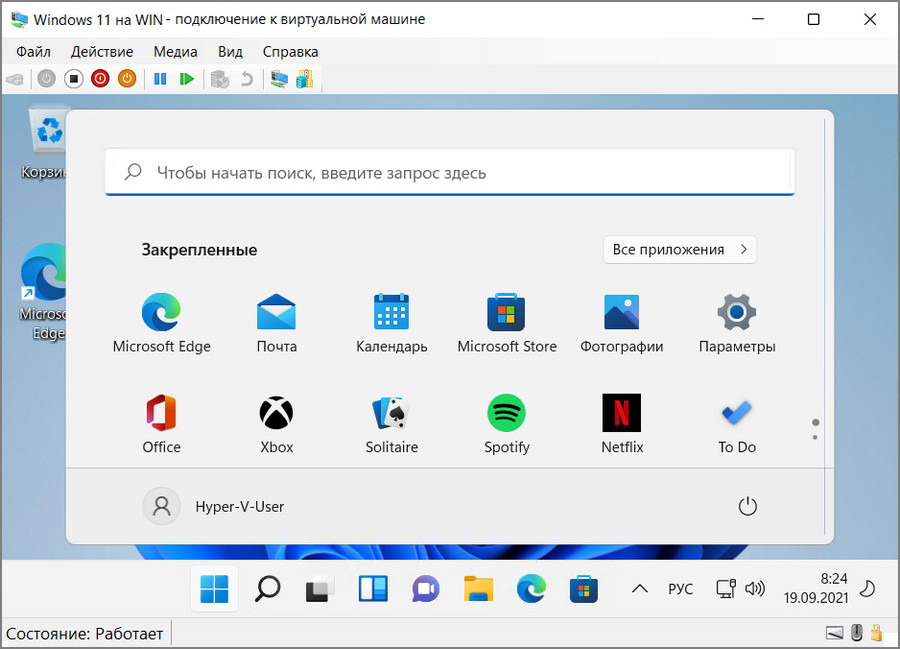Launch Spotify from pinned apps
Viewport: 900px width, 649px height.
click(507, 424)
